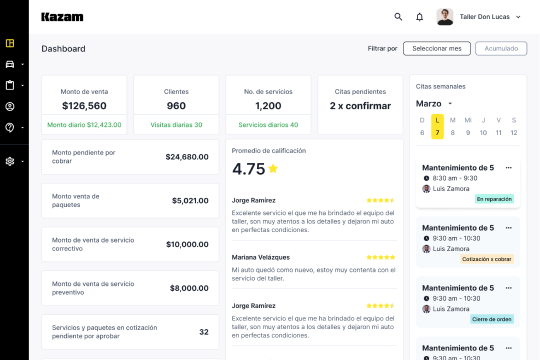Expand the clipboard sidebar submenu arrow
Viewport: 540px width, 360px height.
[22, 85]
